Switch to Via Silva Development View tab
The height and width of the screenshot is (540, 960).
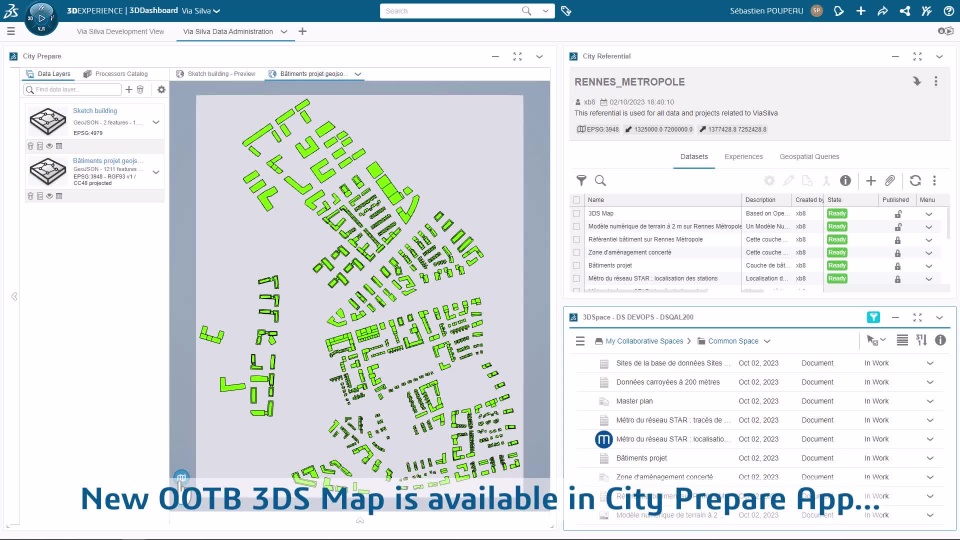click(x=120, y=31)
